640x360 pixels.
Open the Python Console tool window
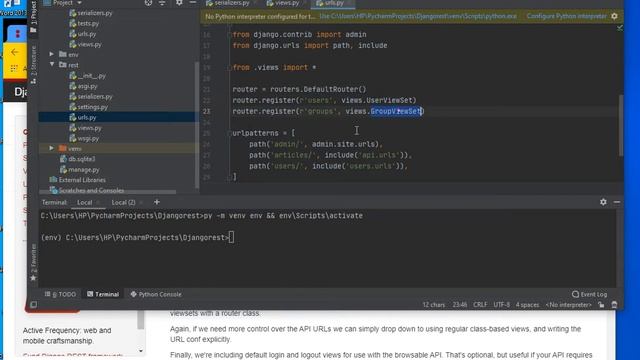[x=156, y=294]
